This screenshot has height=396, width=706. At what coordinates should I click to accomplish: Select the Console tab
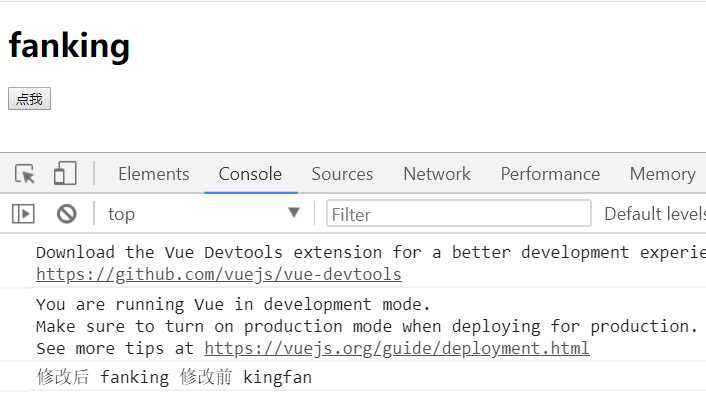250,174
